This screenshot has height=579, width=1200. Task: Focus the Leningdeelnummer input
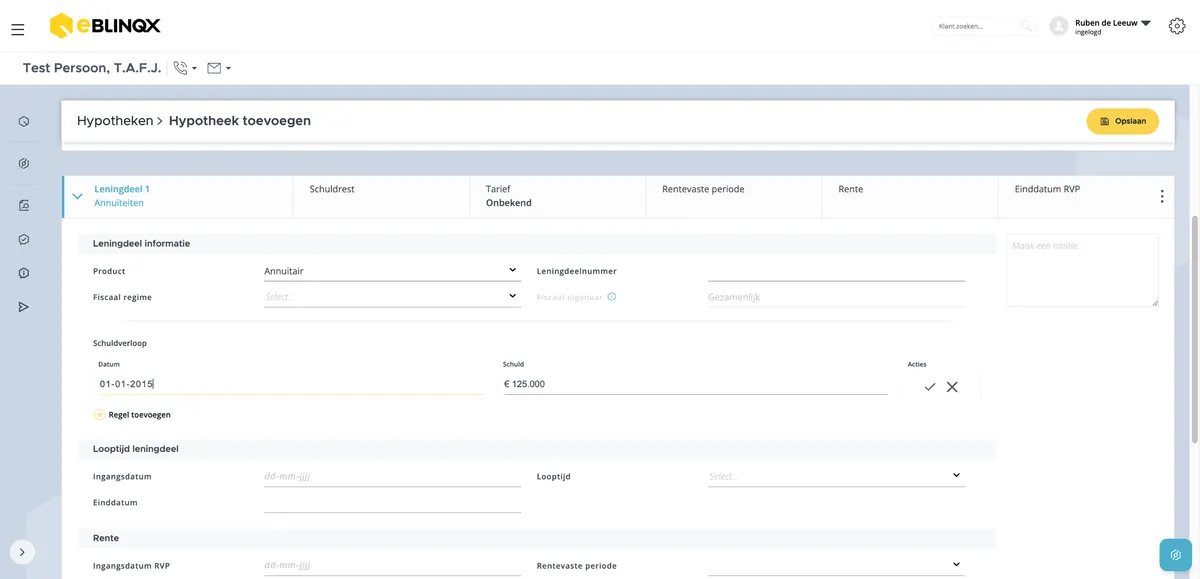coord(836,271)
